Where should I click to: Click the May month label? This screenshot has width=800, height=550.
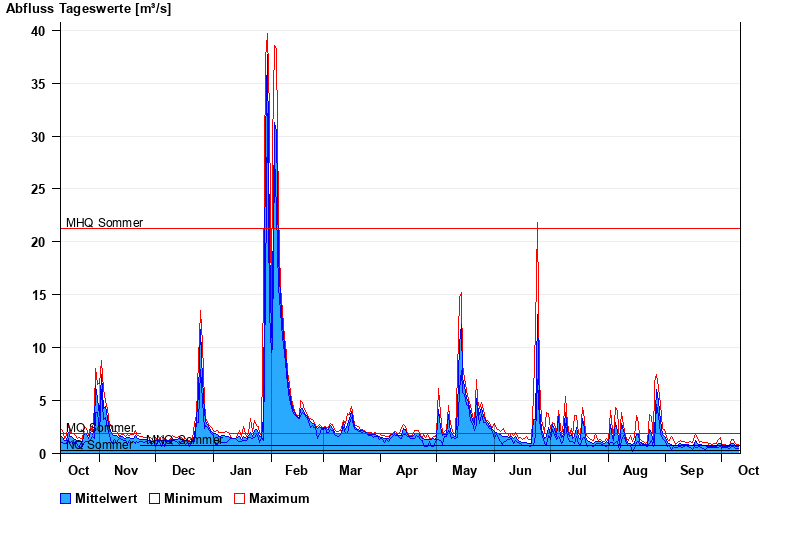pos(464,470)
